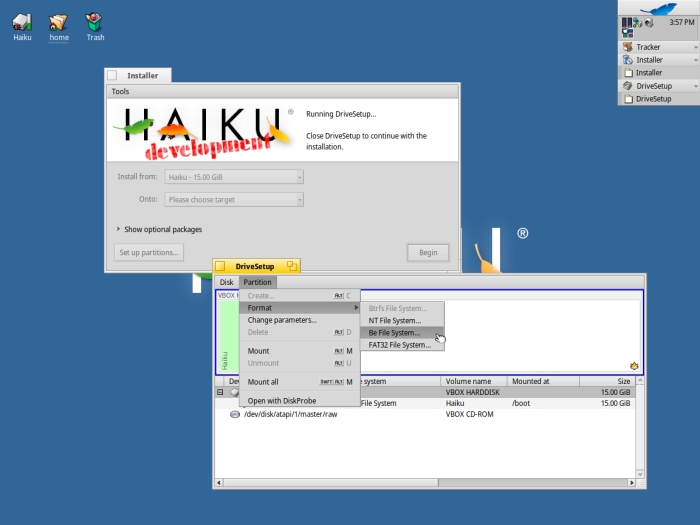Click the DriveSetup zoom icon on title tab
Image resolution: width=700 pixels, height=525 pixels.
[292, 266]
